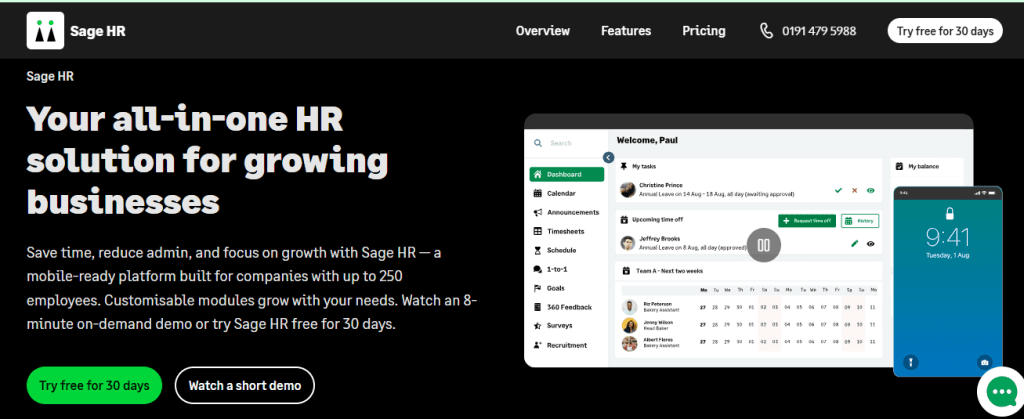The image size is (1024, 419).
Task: Click Jenny Wilson's avatar
Action: click(x=630, y=325)
